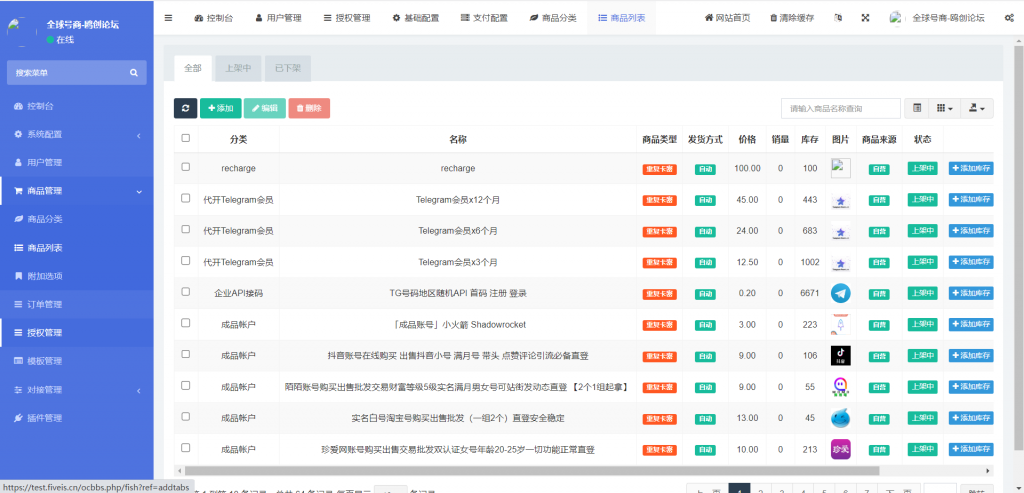
Task: Click the sidebar 搜索菜单 search box
Action: coord(76,73)
